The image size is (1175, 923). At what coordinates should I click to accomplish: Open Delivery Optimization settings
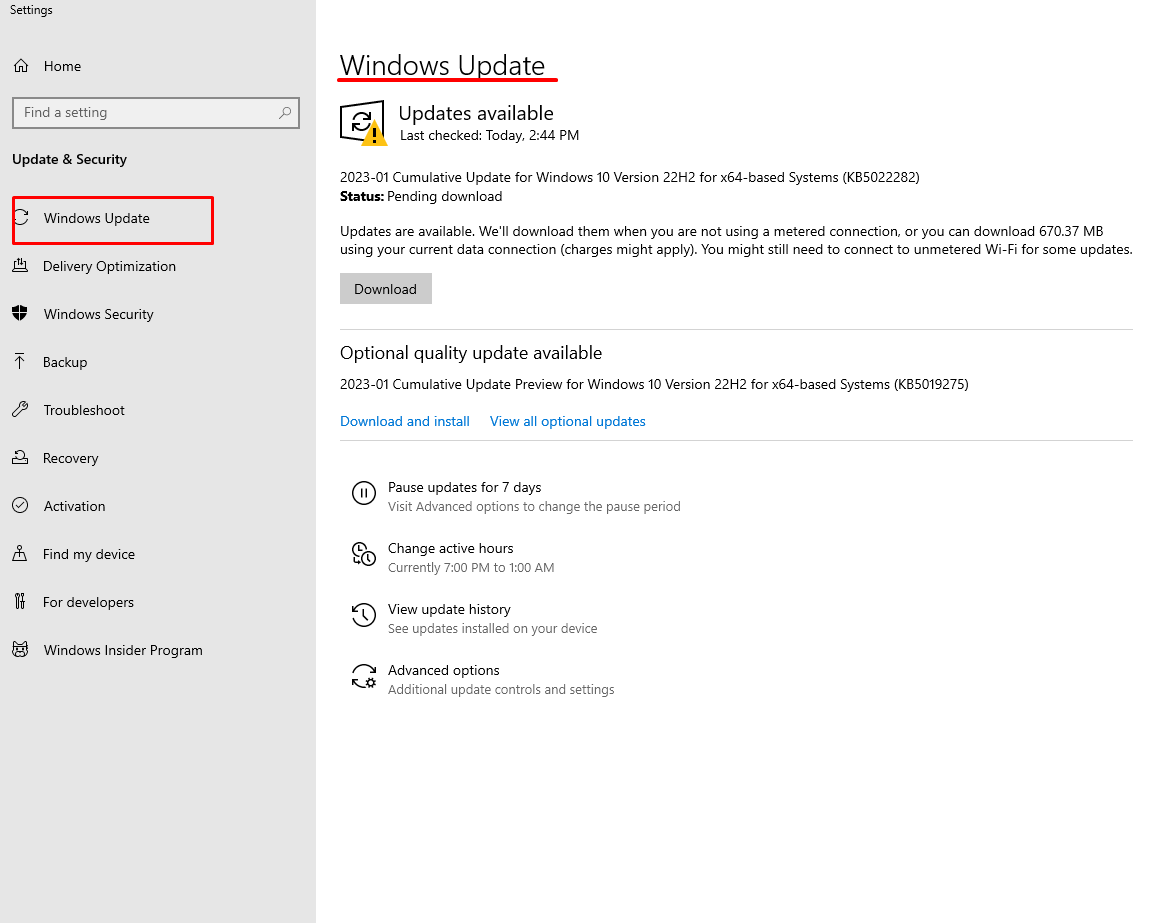(x=109, y=266)
